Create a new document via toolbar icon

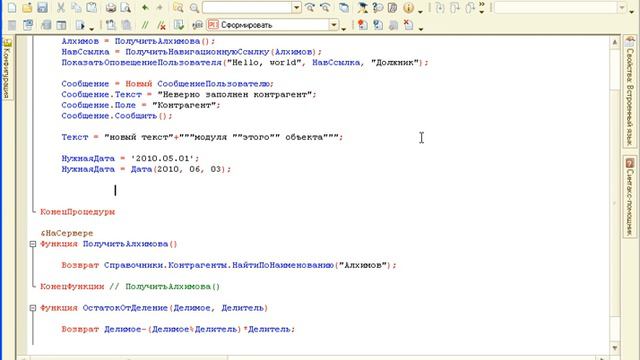click(x=12, y=7)
